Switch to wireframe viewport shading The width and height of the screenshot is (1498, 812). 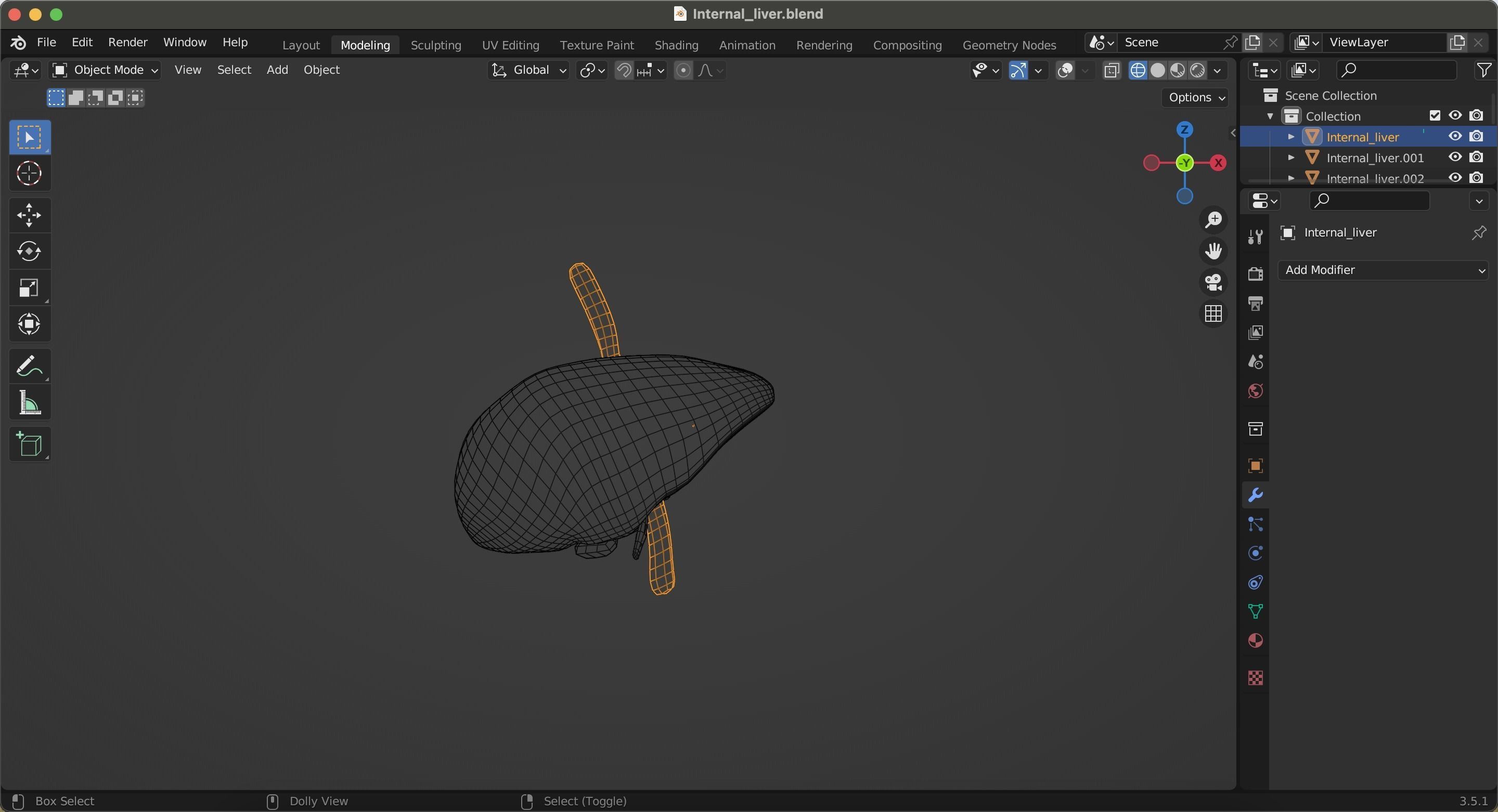click(1138, 70)
